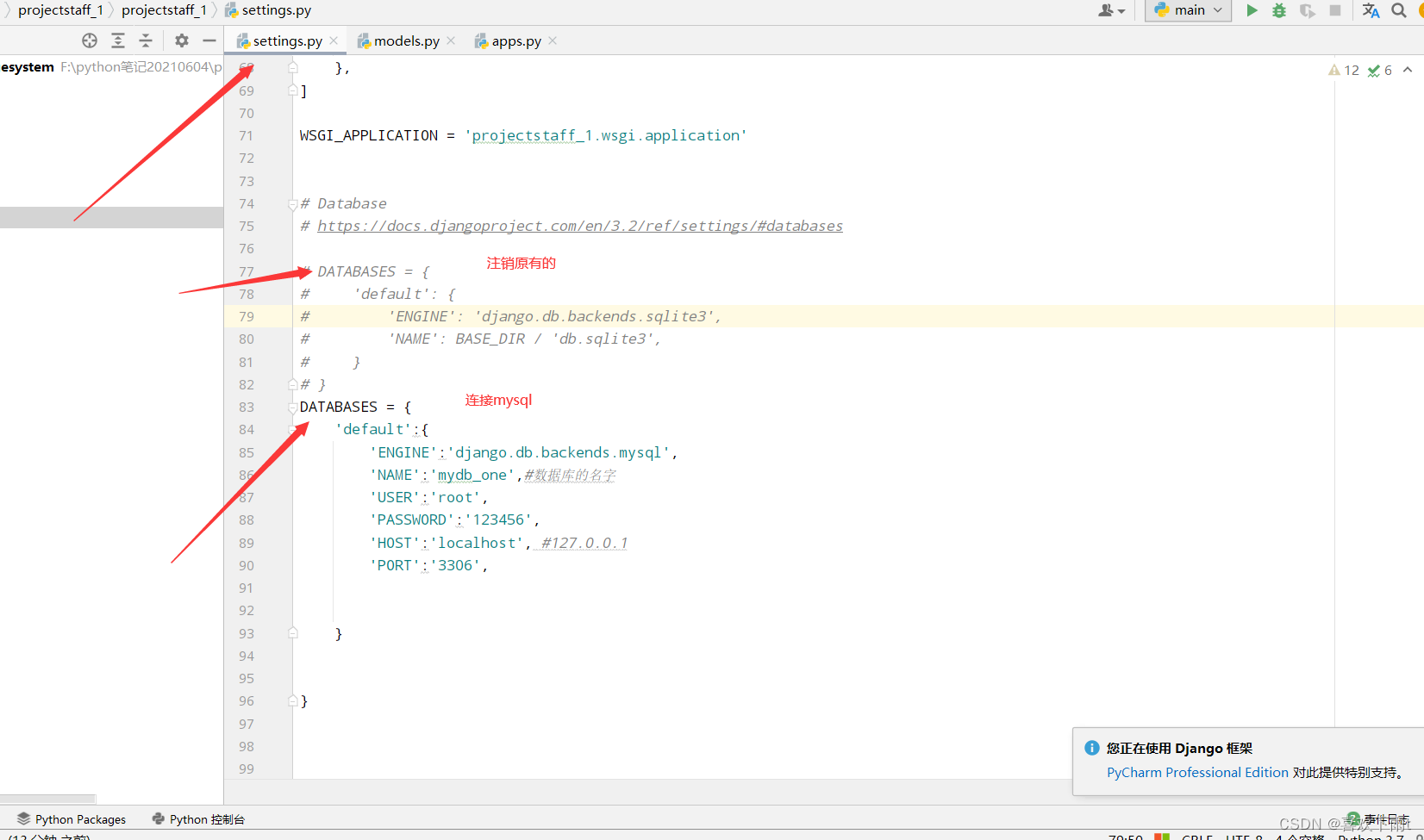Viewport: 1424px width, 840px height.
Task: Click projectstaff_1 first breadcrumb
Action: [60, 10]
